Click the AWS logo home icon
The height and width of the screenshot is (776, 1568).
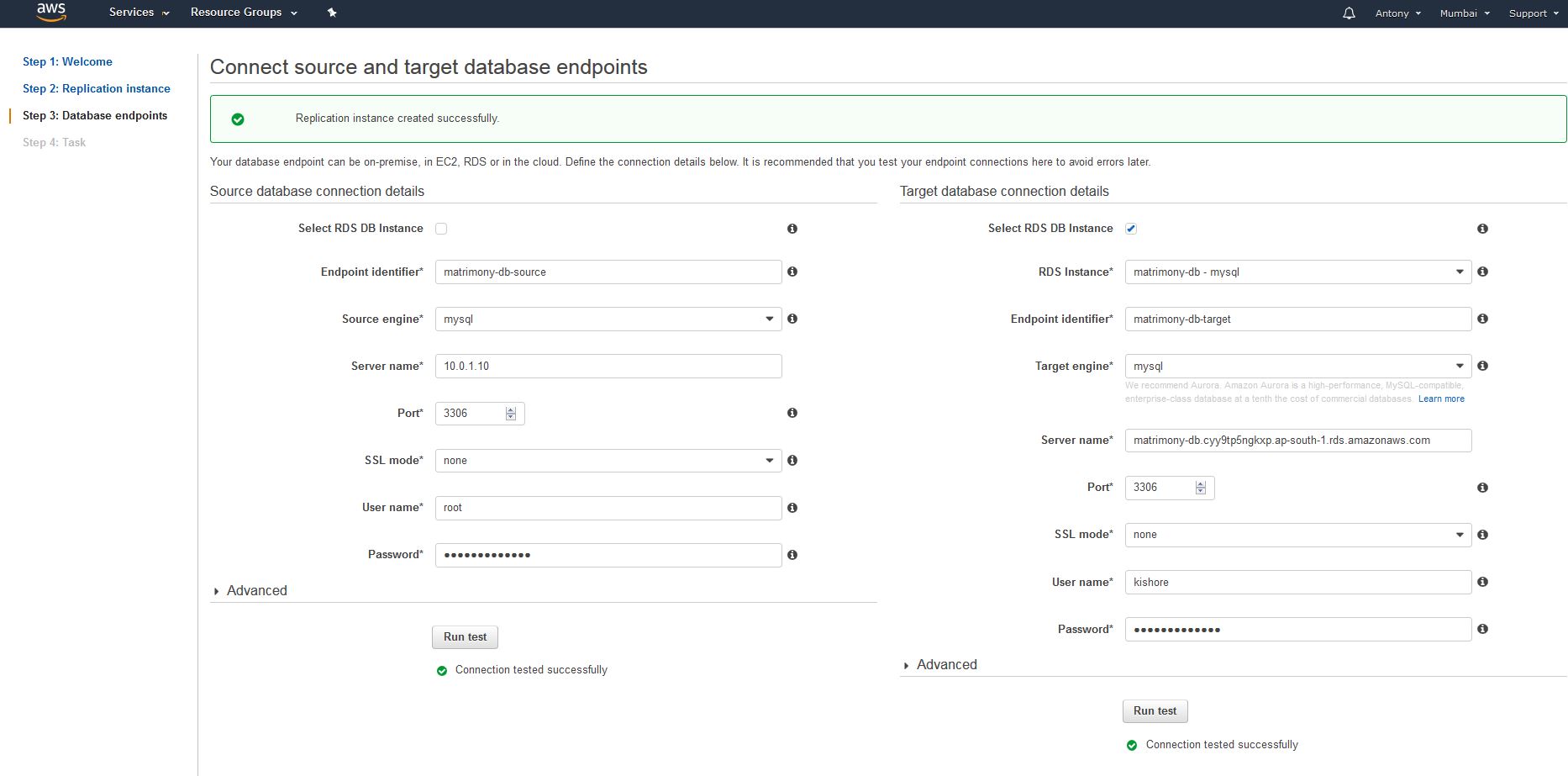(x=50, y=13)
